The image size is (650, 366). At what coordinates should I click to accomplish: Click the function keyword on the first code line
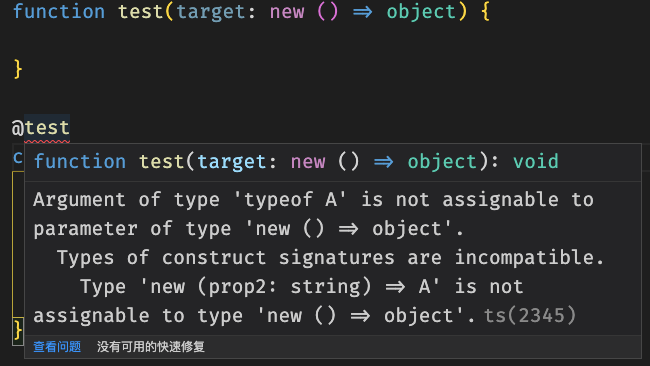(59, 11)
